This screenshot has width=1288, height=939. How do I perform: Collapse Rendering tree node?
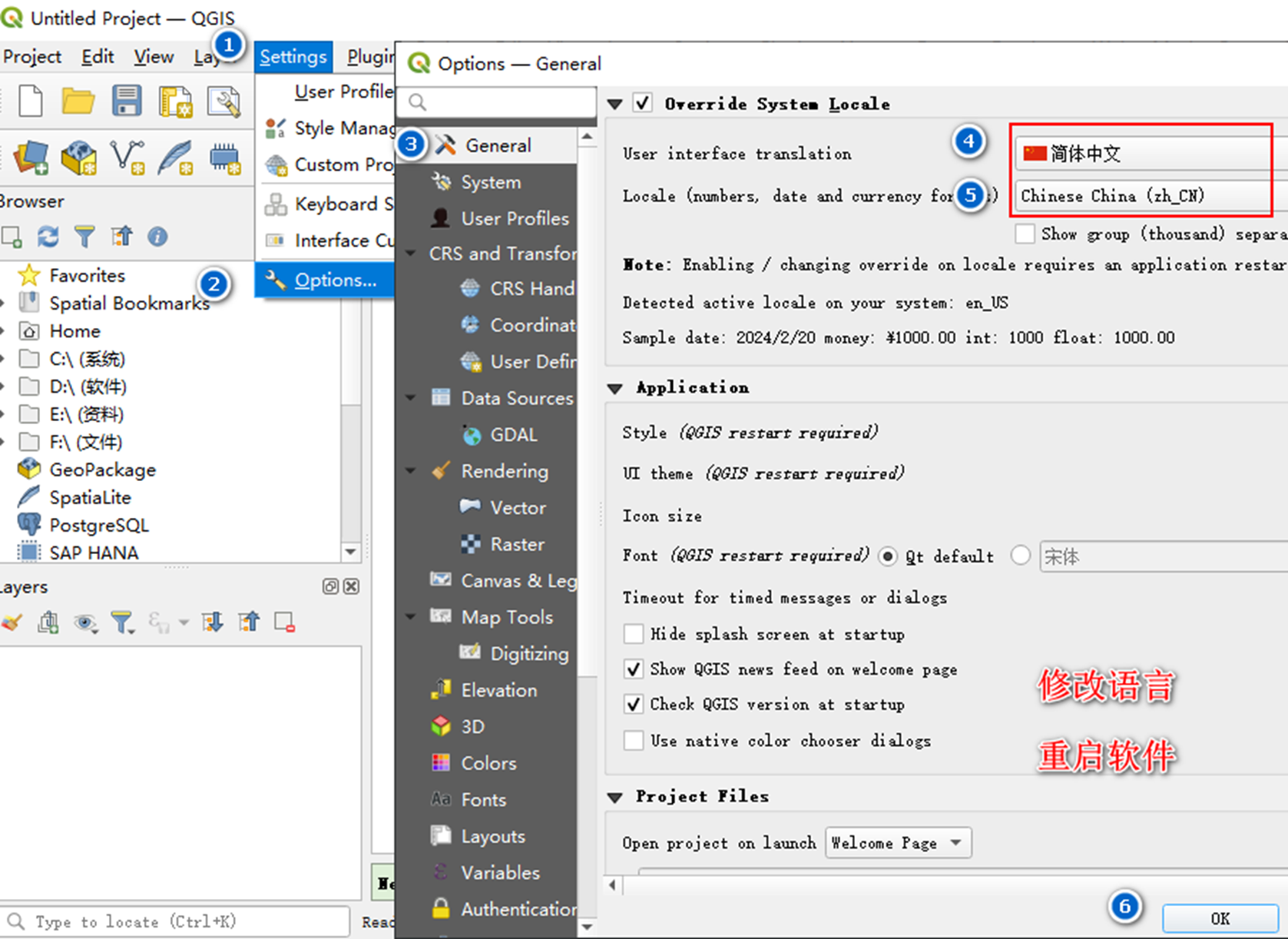pos(411,470)
